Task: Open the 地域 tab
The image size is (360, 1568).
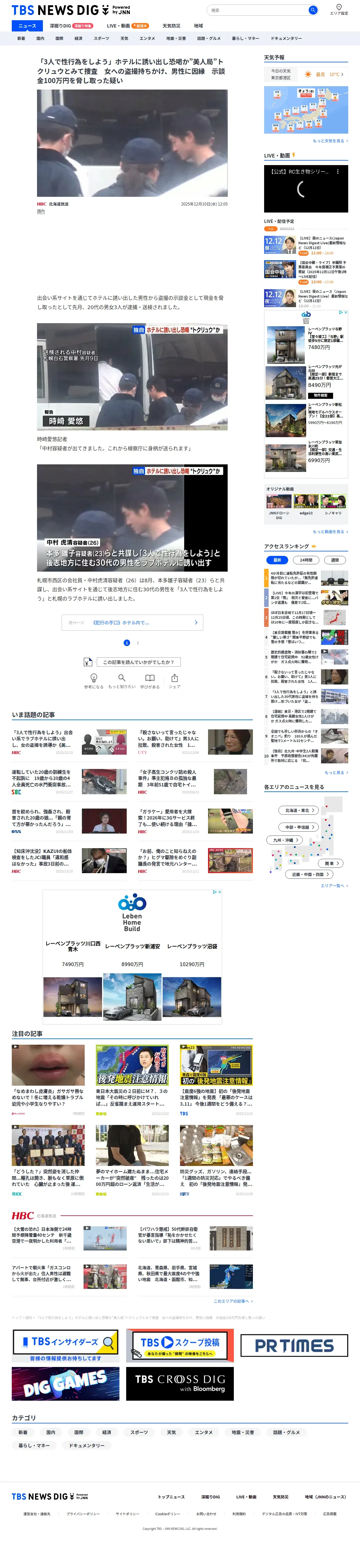Action: tap(198, 26)
